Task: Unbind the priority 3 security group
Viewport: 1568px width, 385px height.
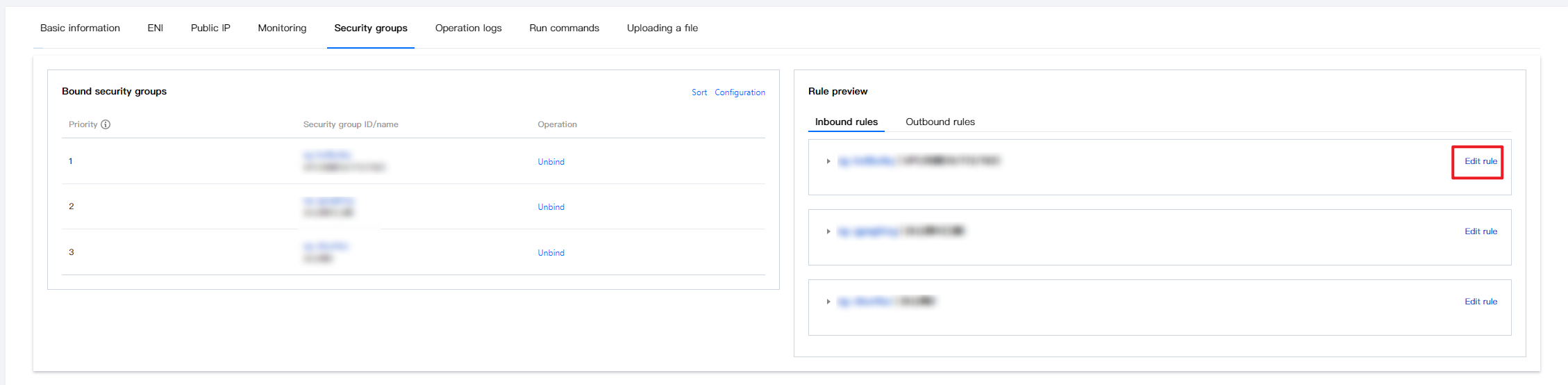Action: click(x=551, y=253)
